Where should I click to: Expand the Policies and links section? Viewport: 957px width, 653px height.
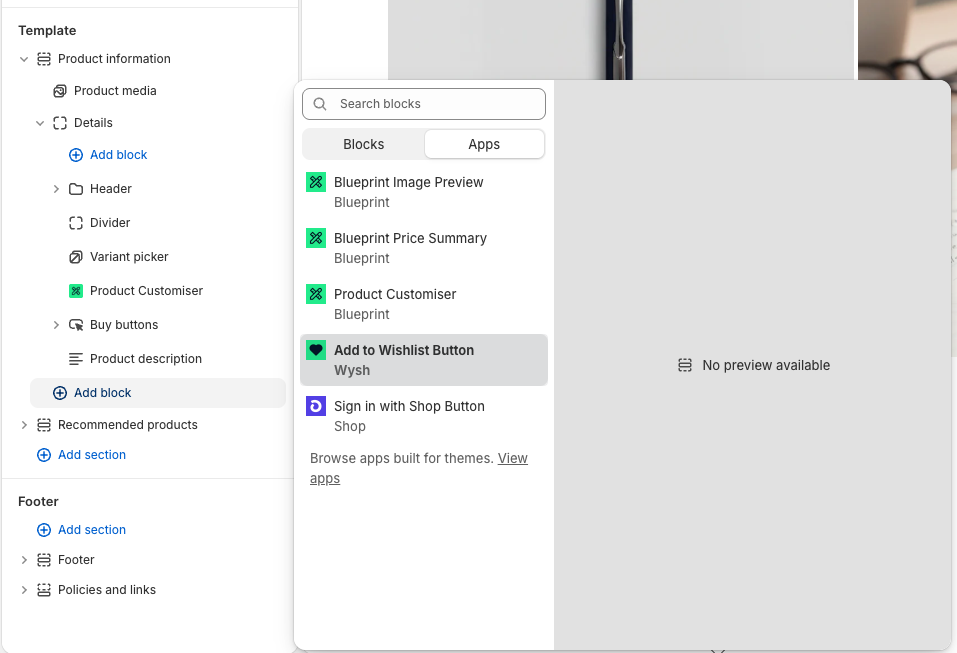(x=24, y=590)
